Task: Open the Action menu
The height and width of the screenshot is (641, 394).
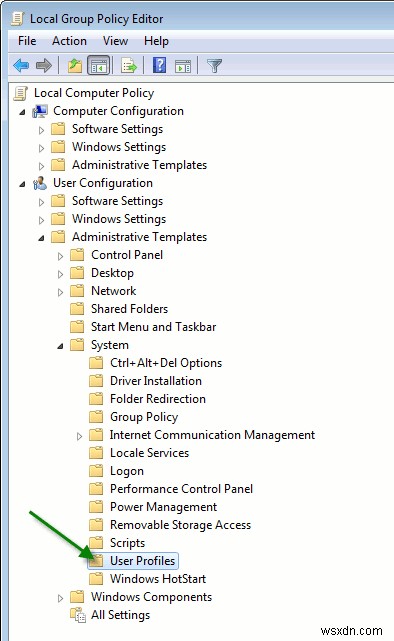Action: 69,41
